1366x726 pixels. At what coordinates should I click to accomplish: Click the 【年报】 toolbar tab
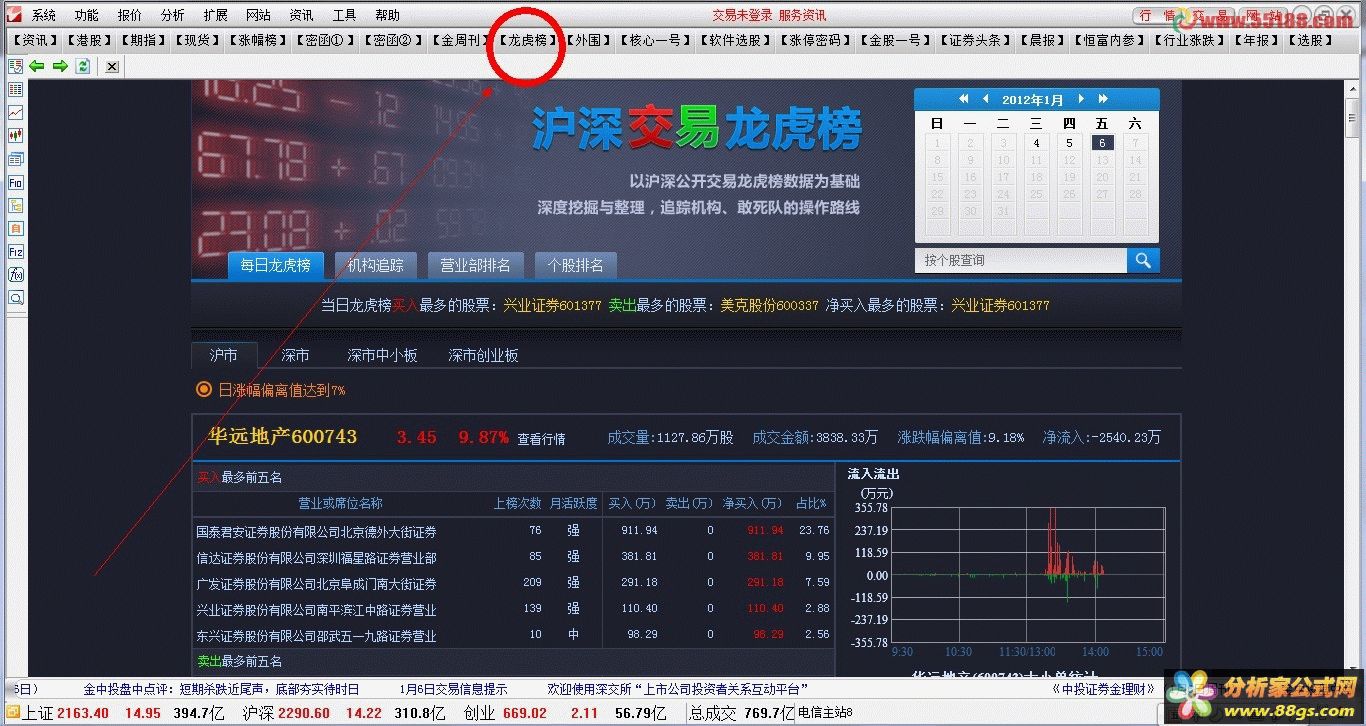coord(1255,40)
